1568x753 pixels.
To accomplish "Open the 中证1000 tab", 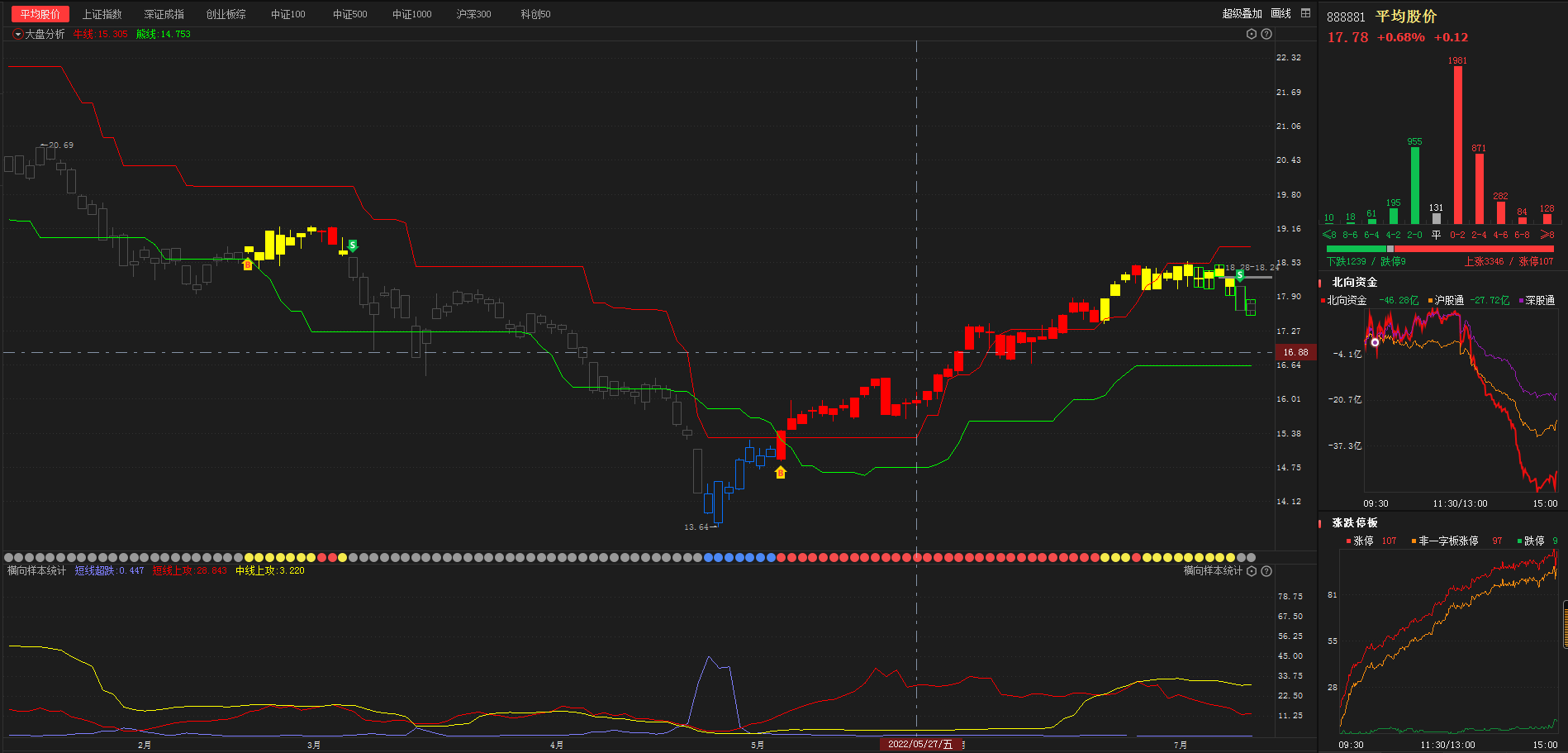I will click(x=411, y=14).
